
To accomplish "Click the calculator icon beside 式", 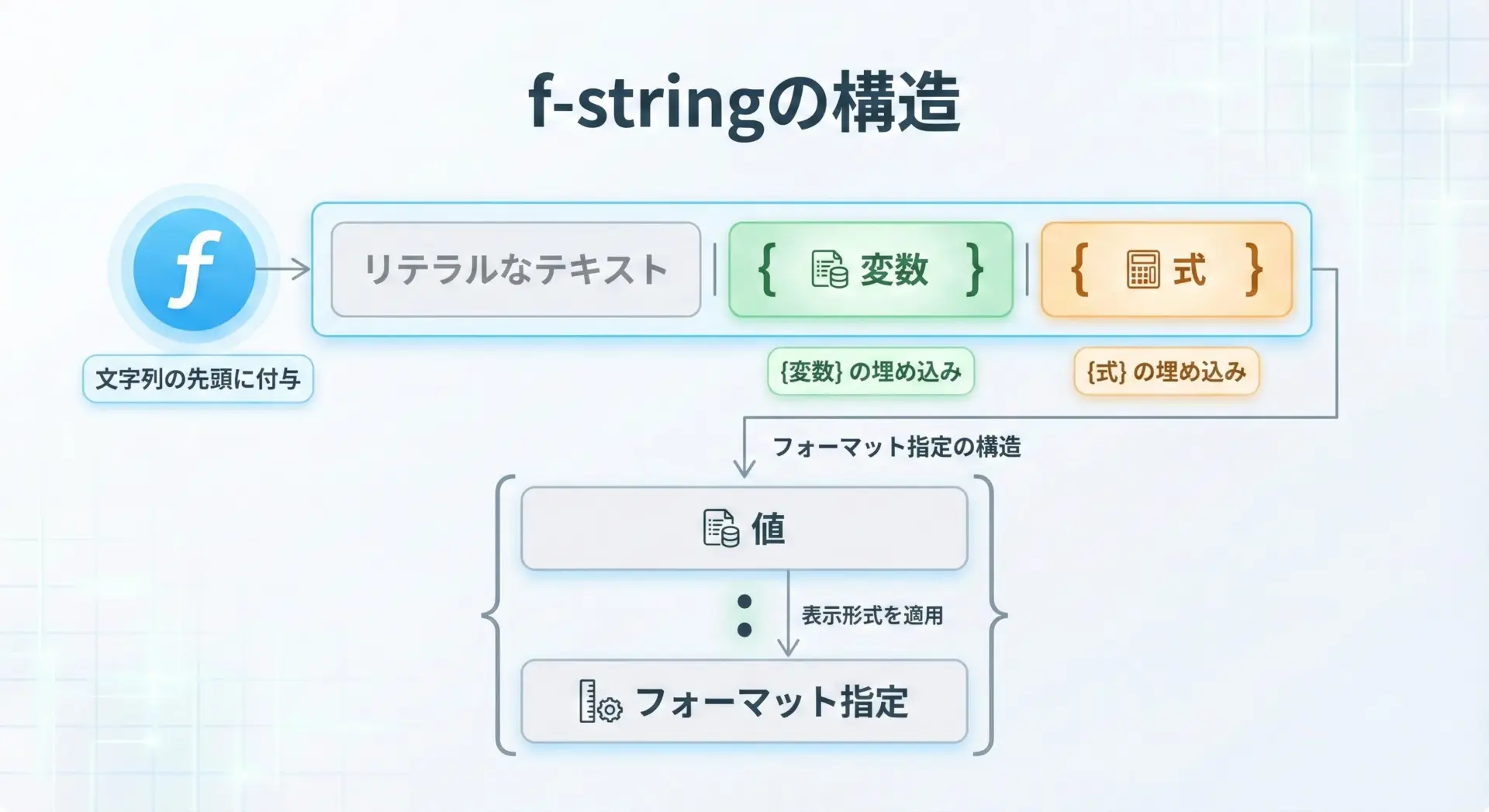I will click(1142, 270).
